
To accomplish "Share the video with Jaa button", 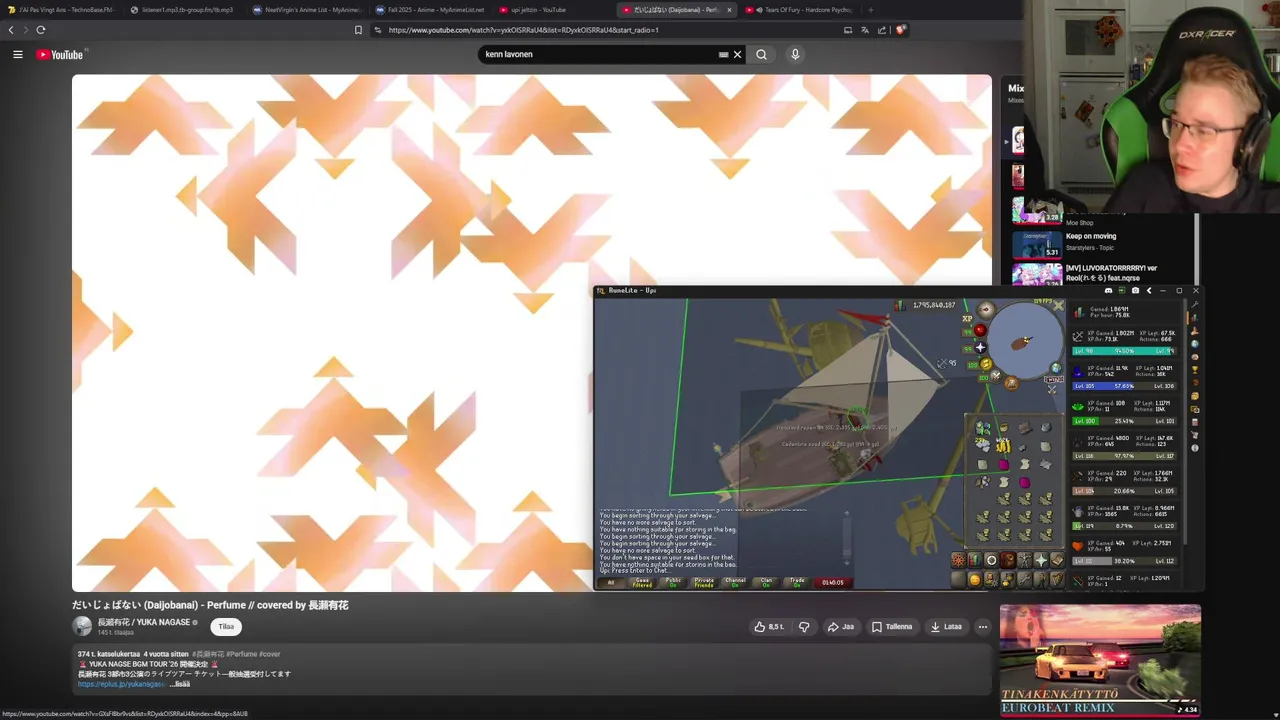I will point(841,627).
